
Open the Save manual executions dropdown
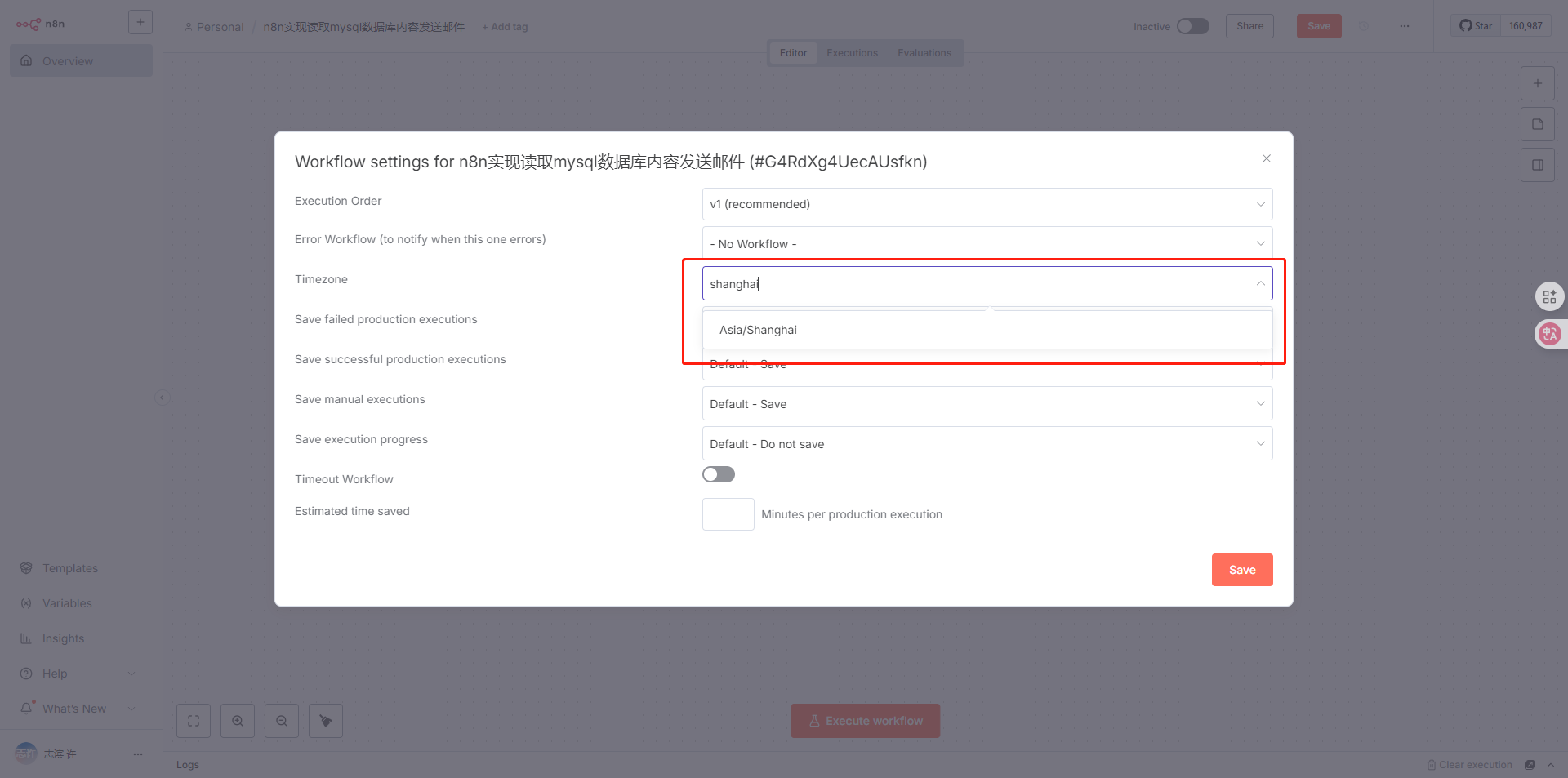[x=987, y=404]
